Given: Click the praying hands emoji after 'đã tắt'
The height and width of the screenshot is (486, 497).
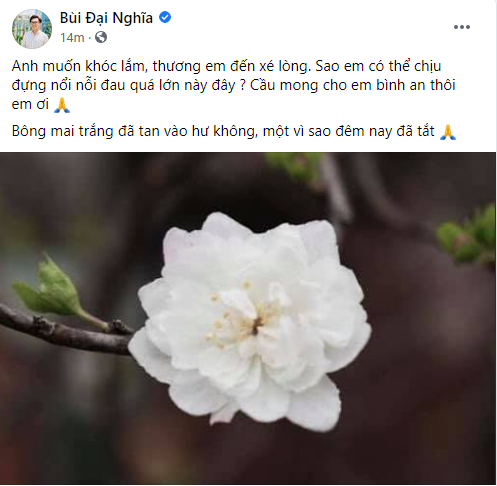Looking at the screenshot, I should tap(448, 132).
